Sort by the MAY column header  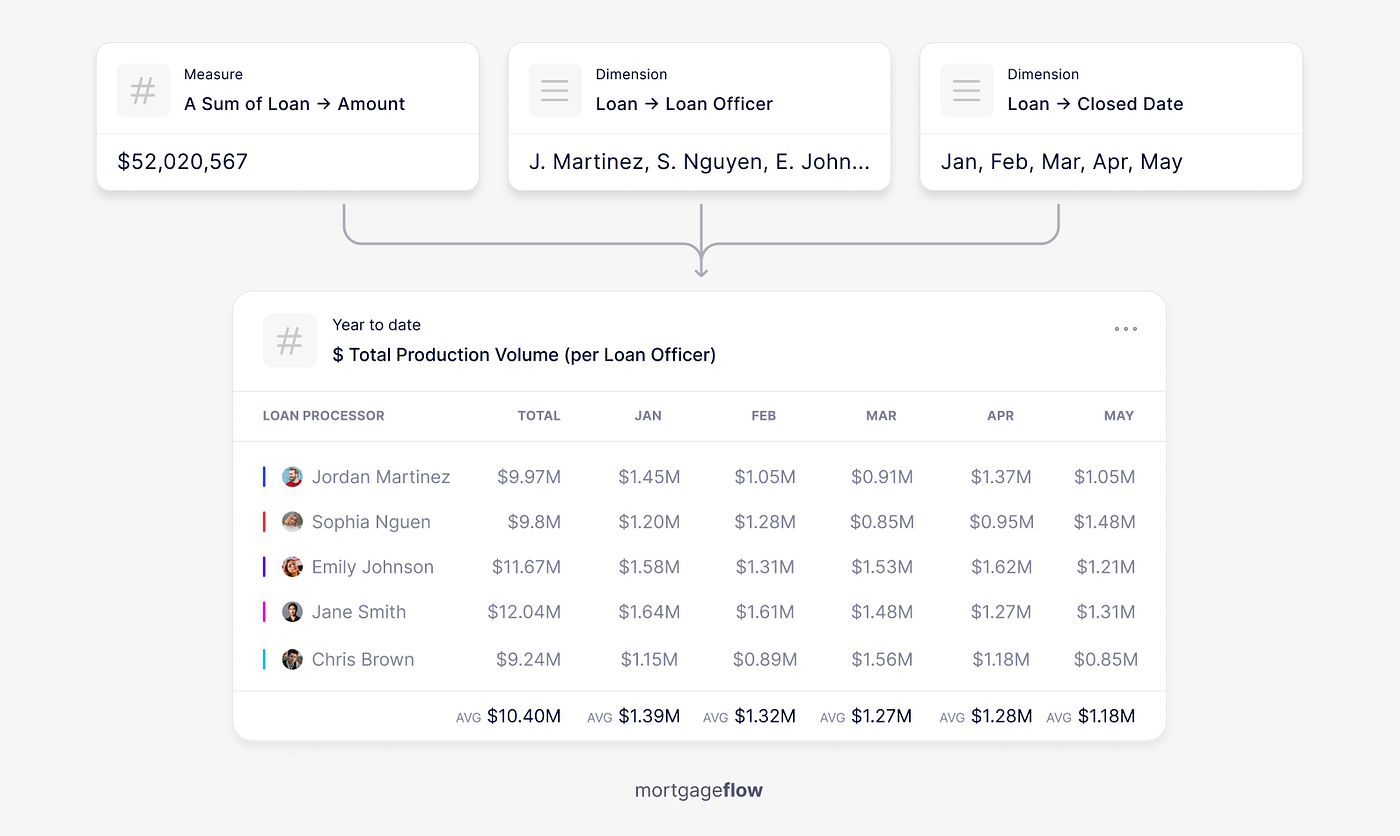(x=1119, y=416)
